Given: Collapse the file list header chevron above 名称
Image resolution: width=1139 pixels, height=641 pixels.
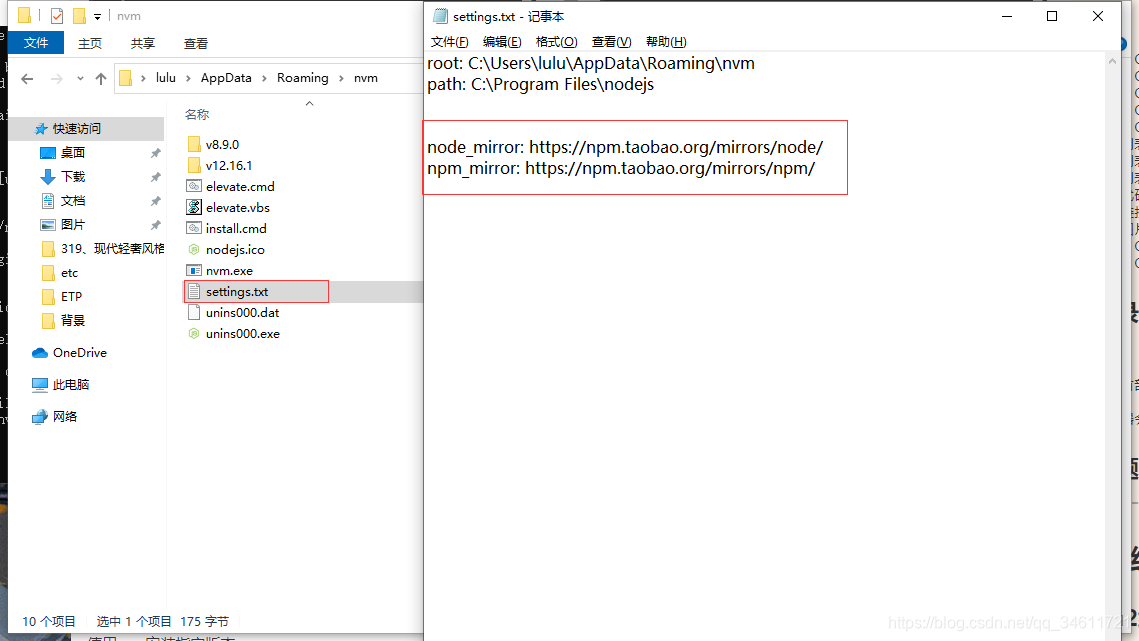Looking at the screenshot, I should click(309, 104).
